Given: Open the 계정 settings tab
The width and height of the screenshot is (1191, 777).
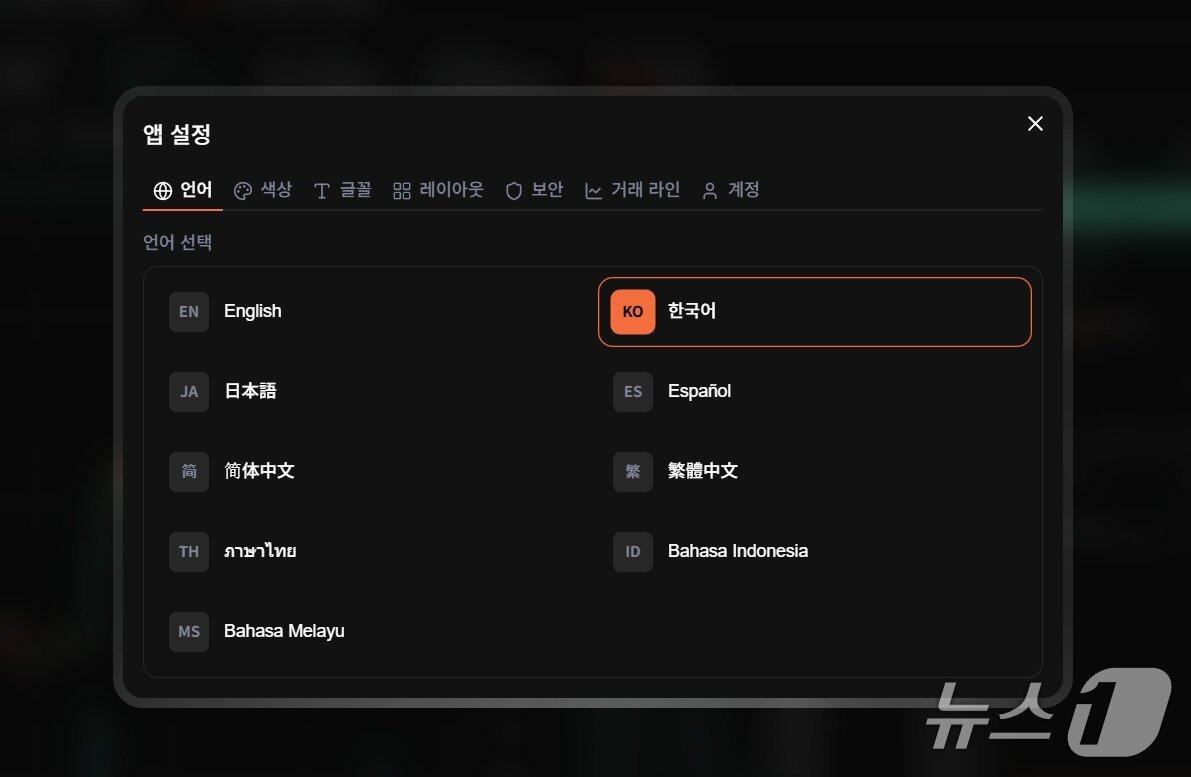Looking at the screenshot, I should click(x=731, y=189).
